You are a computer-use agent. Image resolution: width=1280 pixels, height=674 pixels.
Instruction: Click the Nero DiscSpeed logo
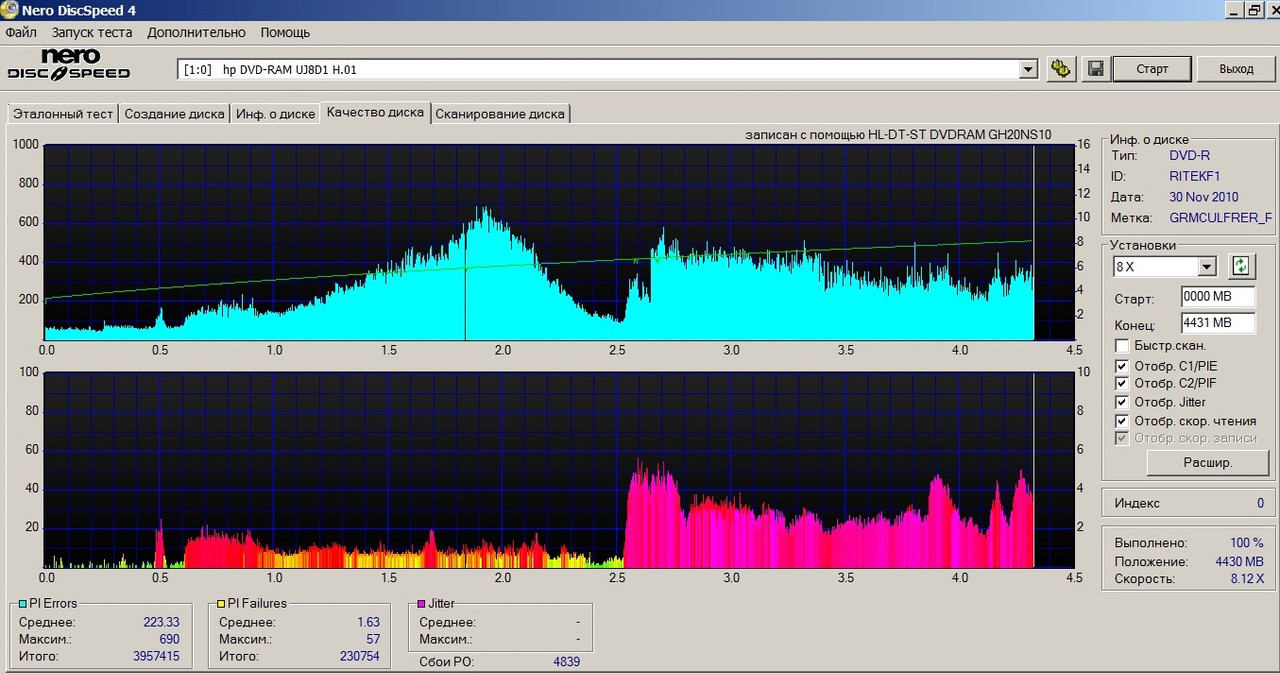tap(69, 66)
